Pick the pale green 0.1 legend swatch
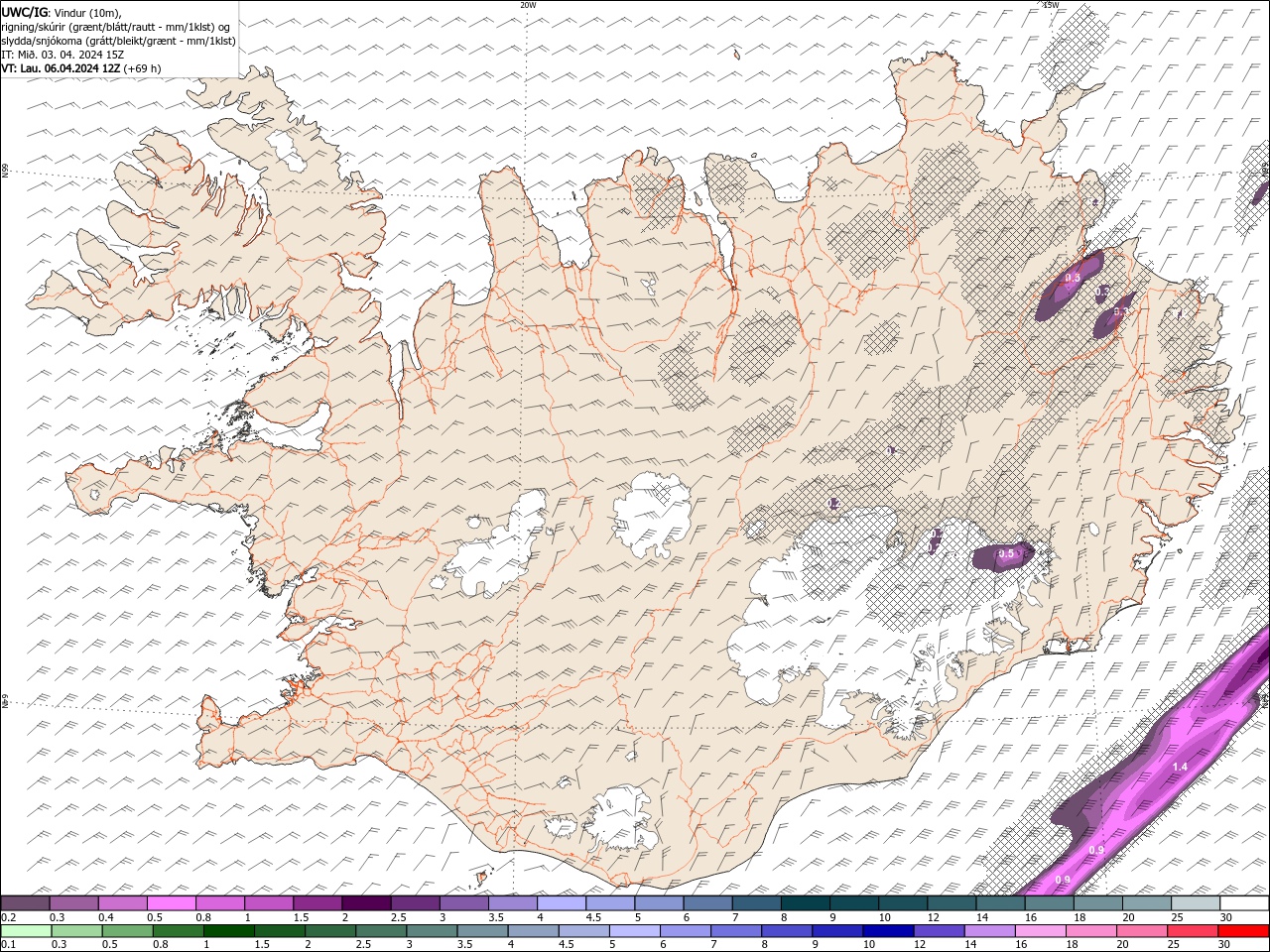Screen dimensions: 1270x952 (27, 930)
